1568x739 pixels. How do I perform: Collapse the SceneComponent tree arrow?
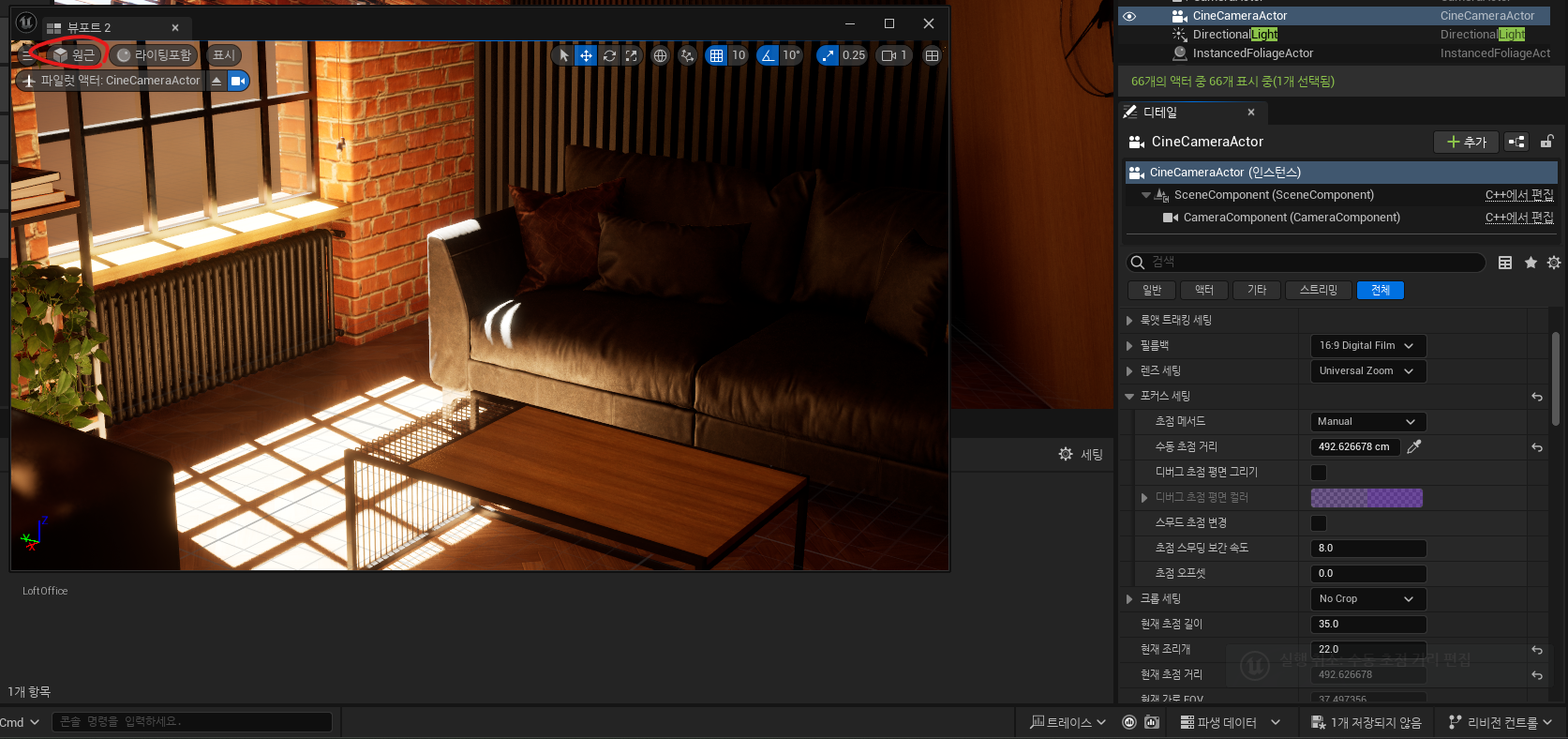[1145, 195]
